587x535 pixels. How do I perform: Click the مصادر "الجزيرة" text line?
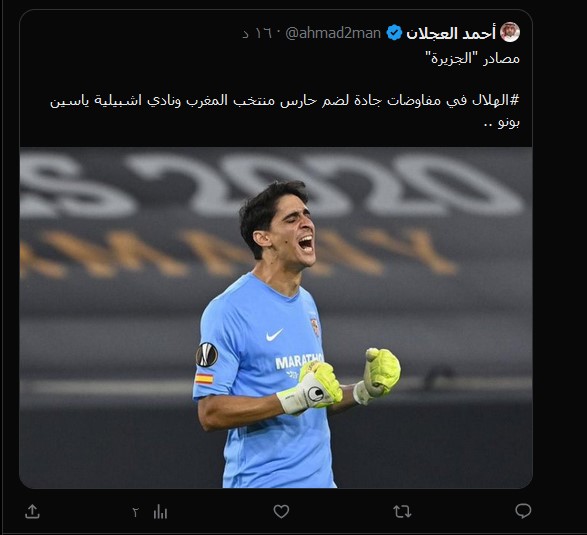(472, 59)
